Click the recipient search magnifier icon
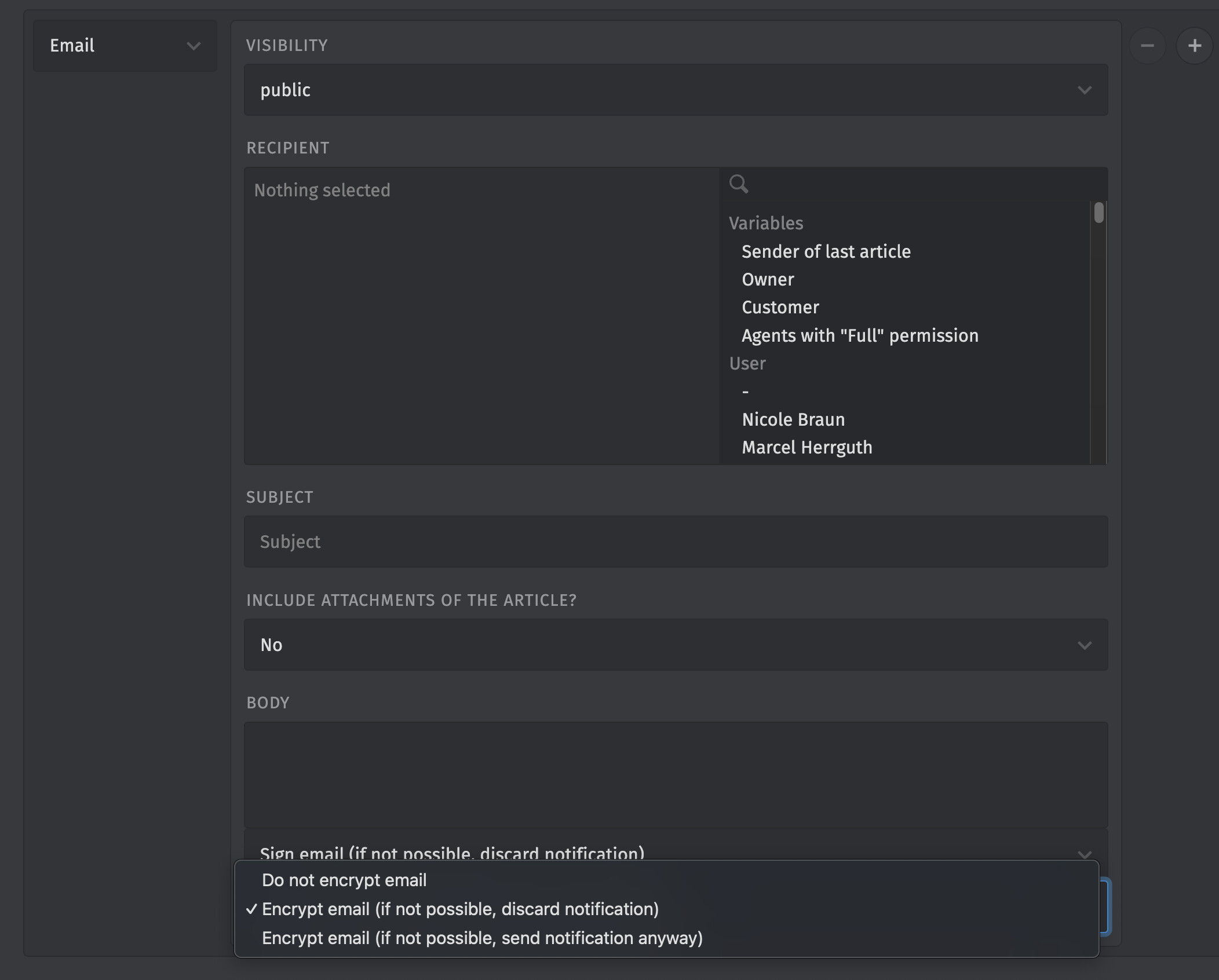Image resolution: width=1219 pixels, height=980 pixels. pos(738,184)
